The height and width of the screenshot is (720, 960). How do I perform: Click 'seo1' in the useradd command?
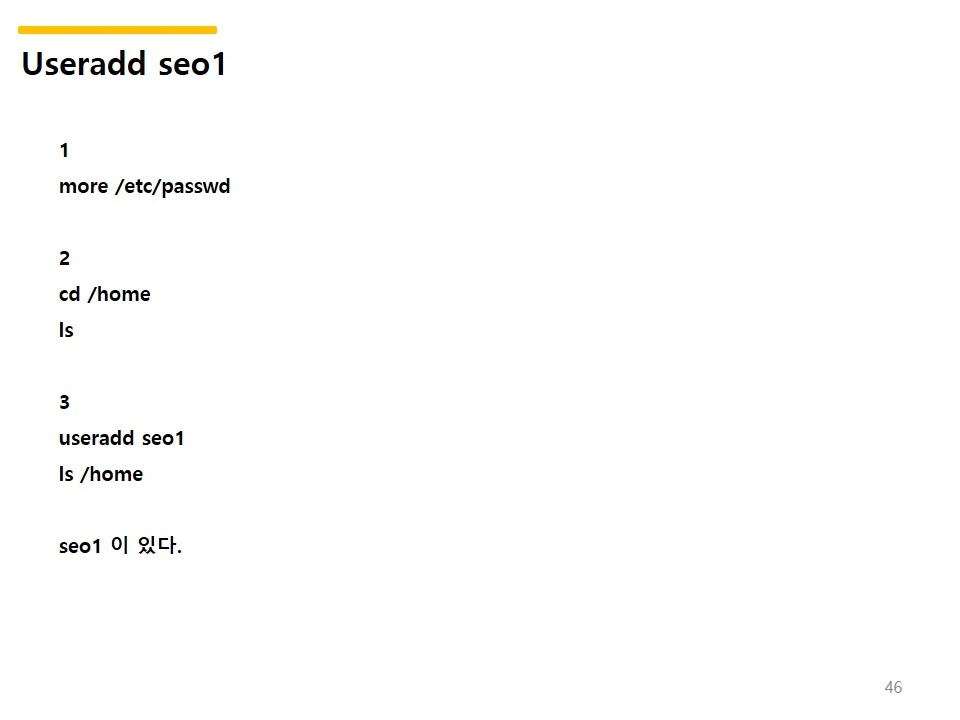click(163, 439)
